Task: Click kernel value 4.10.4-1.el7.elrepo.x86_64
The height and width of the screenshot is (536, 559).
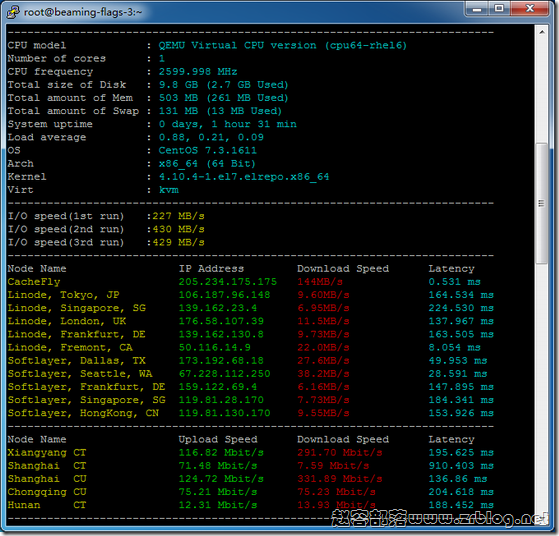Action: pos(244,177)
